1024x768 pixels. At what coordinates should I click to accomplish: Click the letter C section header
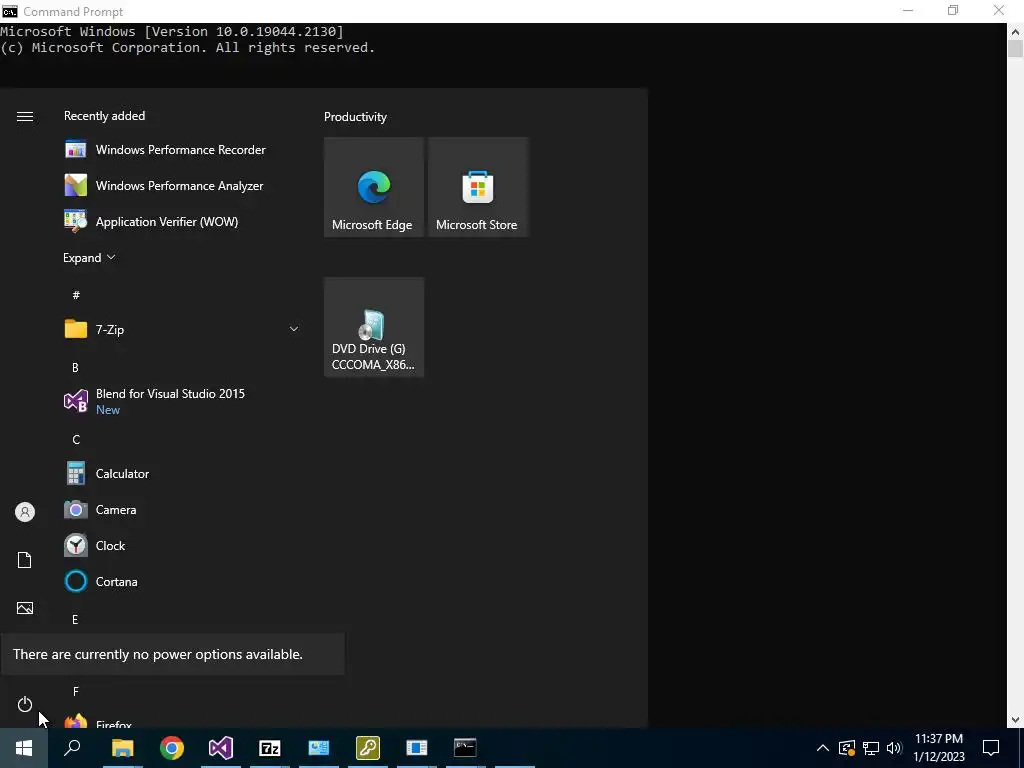76,440
